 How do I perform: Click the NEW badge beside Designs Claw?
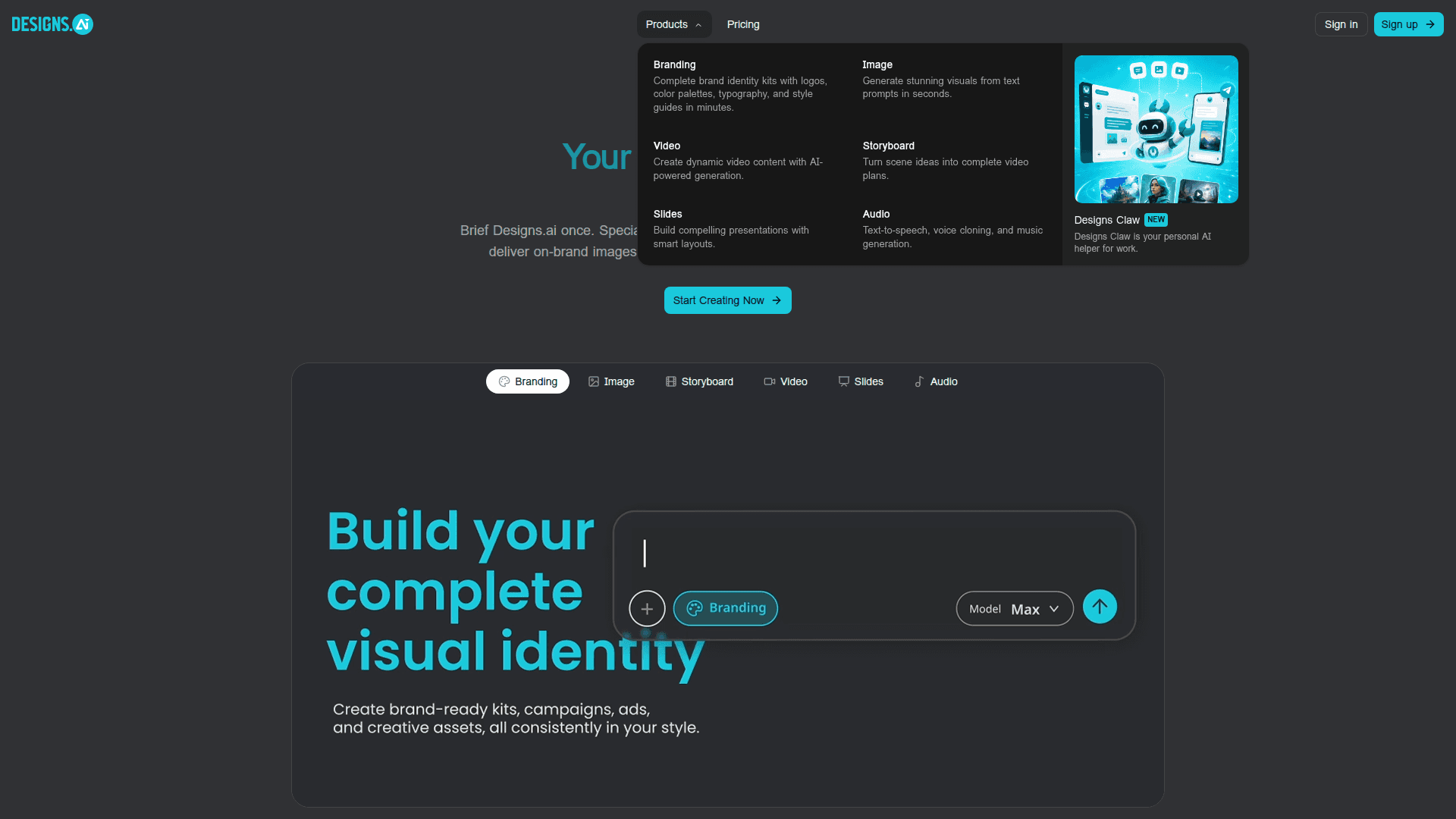pos(1156,220)
